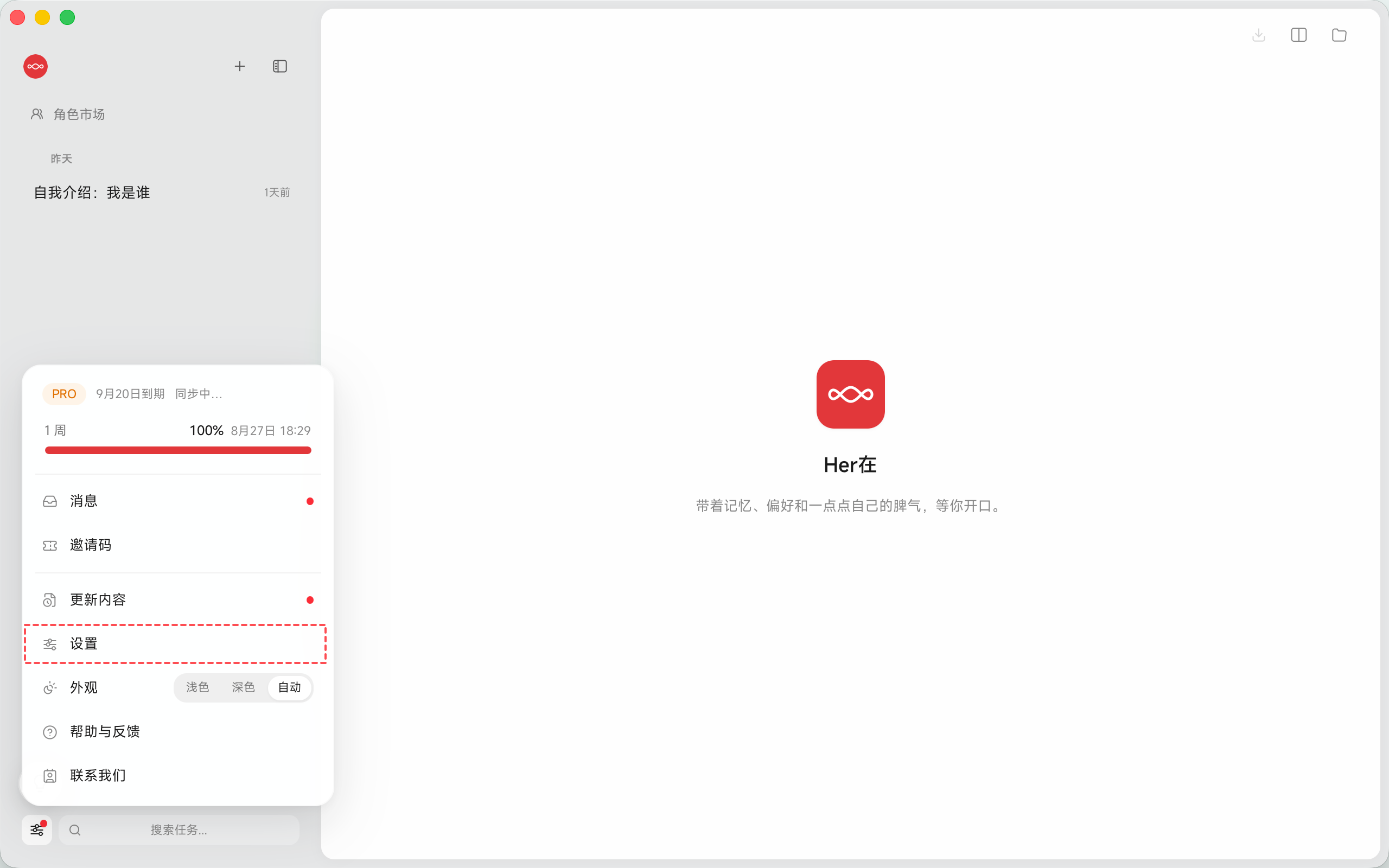Click the green macOS fullscreen button
The height and width of the screenshot is (868, 1389).
68,18
